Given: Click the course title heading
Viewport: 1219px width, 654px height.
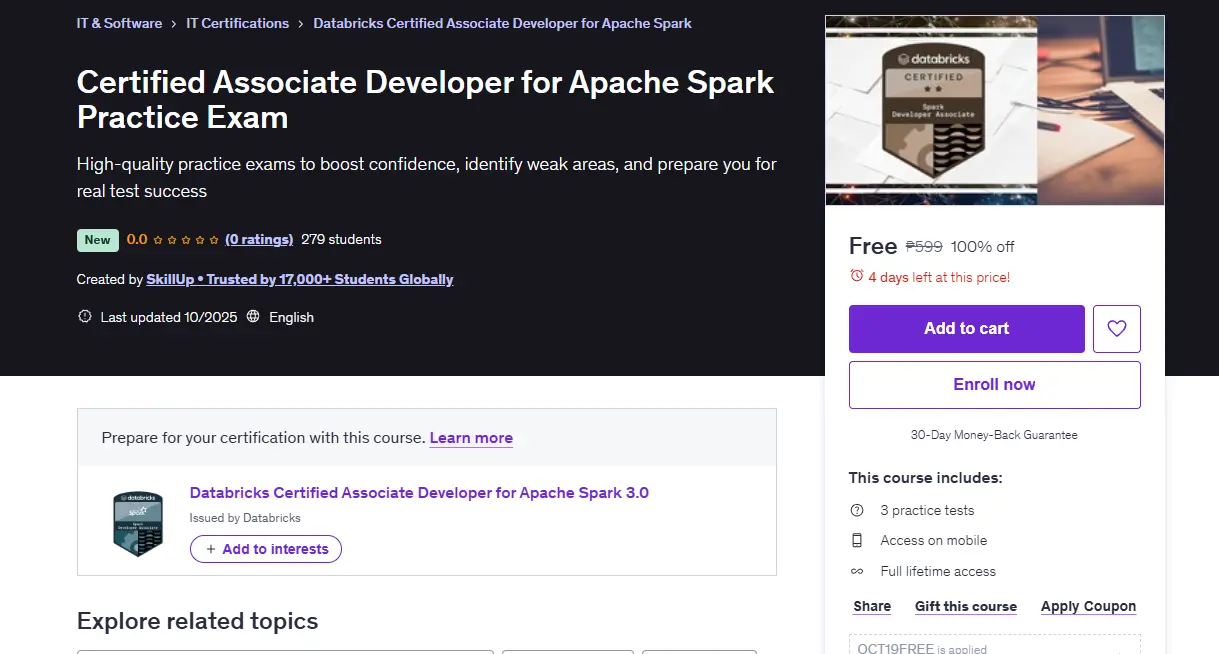Looking at the screenshot, I should click(426, 99).
